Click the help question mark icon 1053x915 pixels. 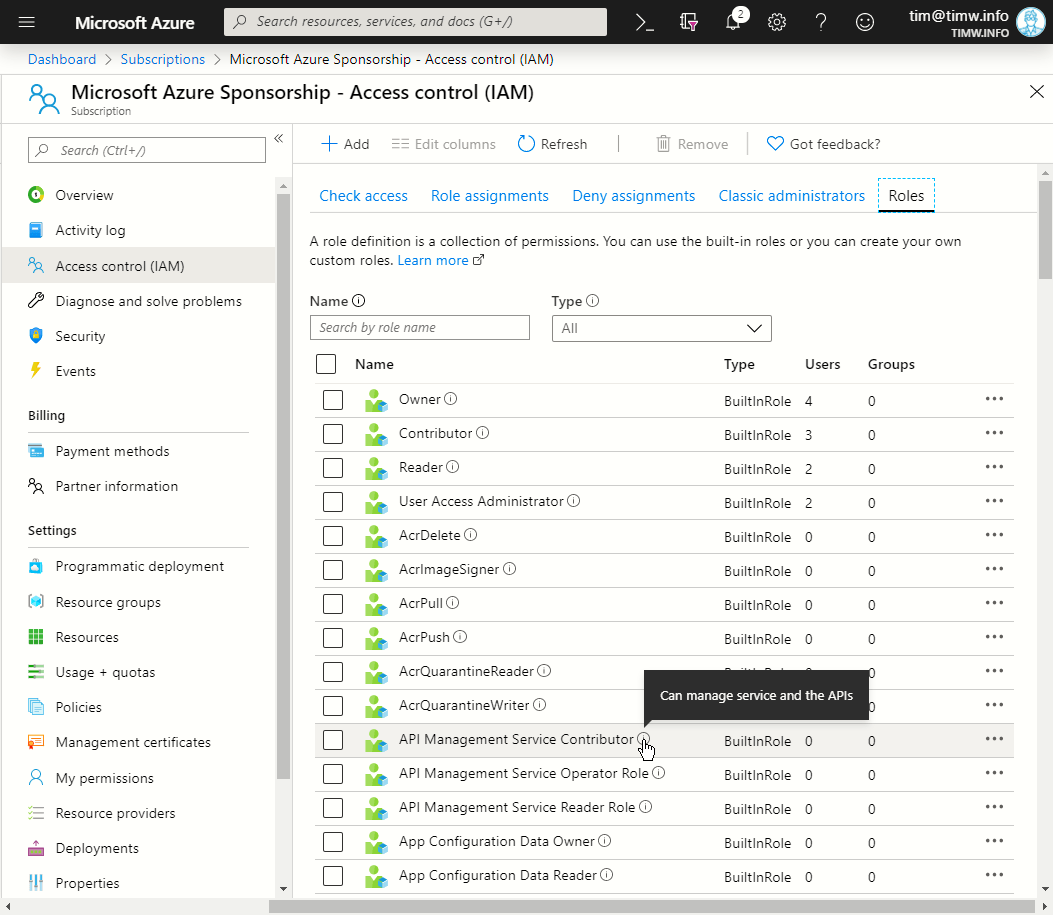coord(820,22)
